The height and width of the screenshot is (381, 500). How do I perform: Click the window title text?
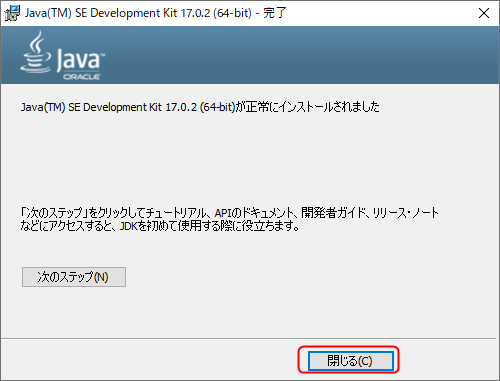tap(156, 13)
